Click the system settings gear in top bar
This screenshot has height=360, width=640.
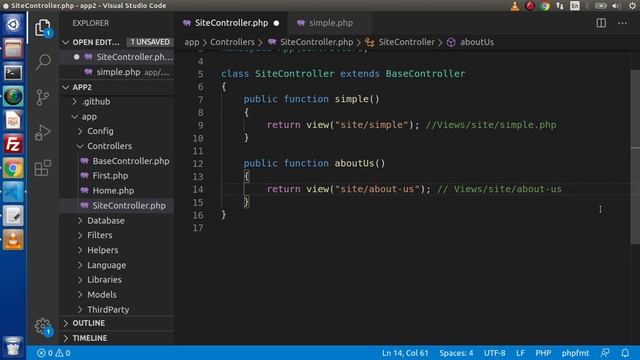(x=632, y=6)
